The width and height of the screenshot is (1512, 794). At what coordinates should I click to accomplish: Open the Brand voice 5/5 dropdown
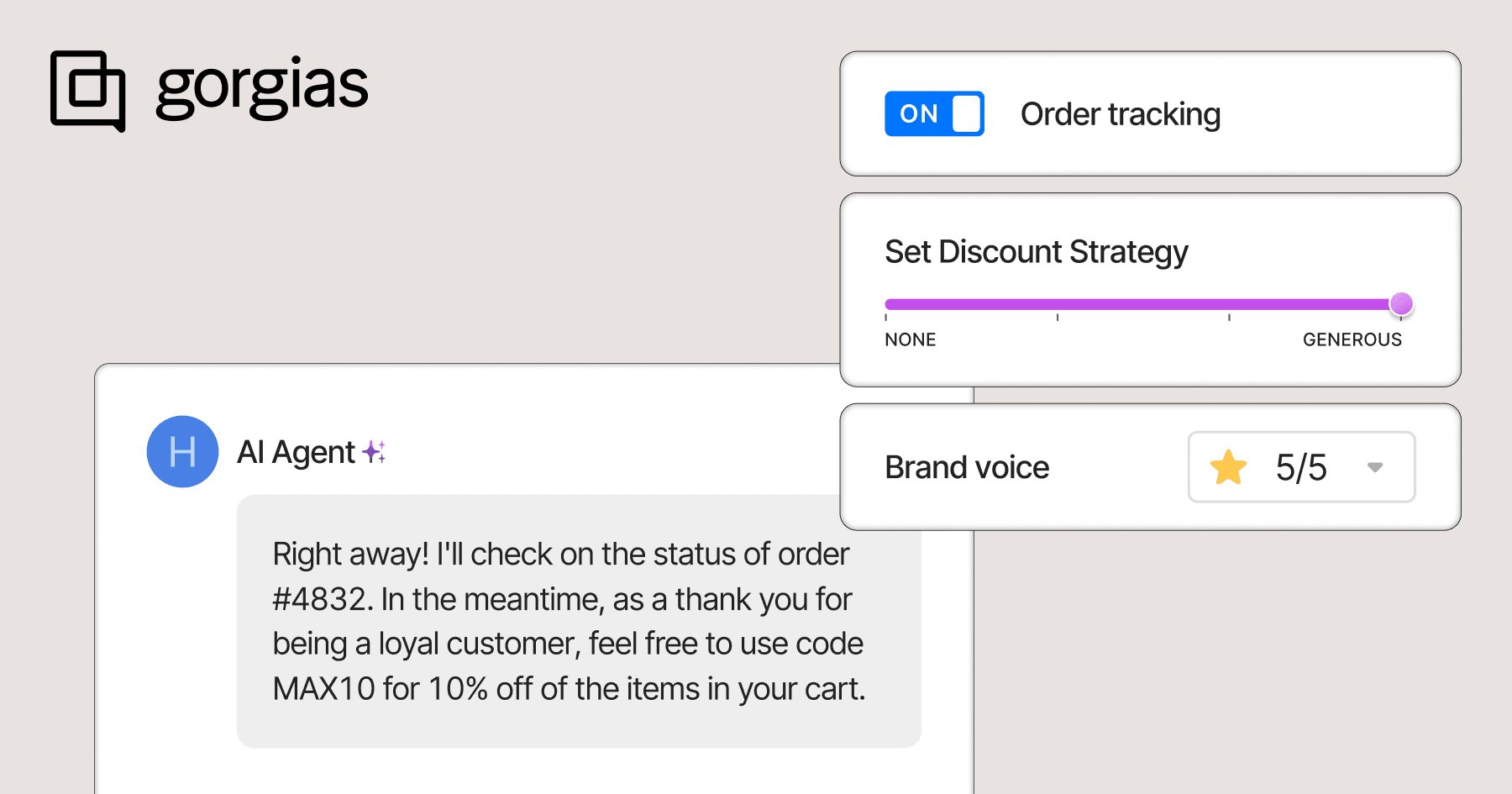pyautogui.click(x=1300, y=467)
